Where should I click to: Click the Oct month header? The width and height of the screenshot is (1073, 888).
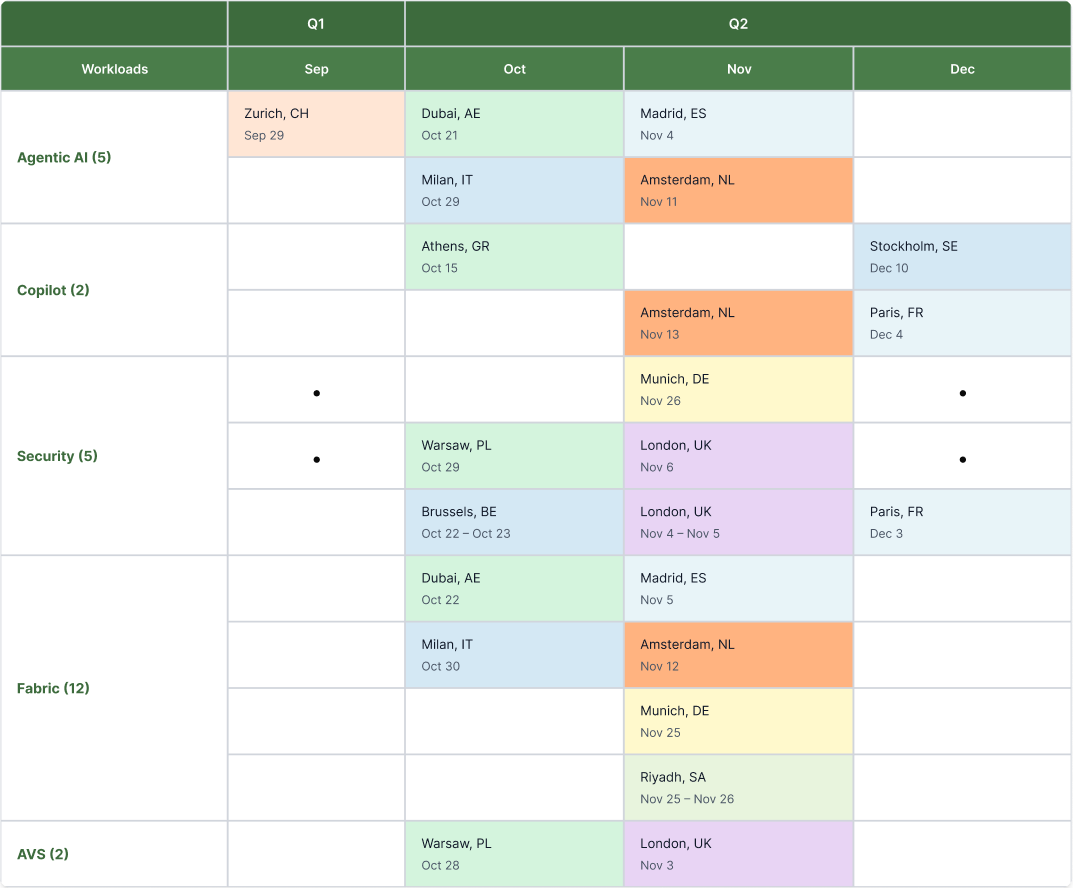tap(514, 69)
